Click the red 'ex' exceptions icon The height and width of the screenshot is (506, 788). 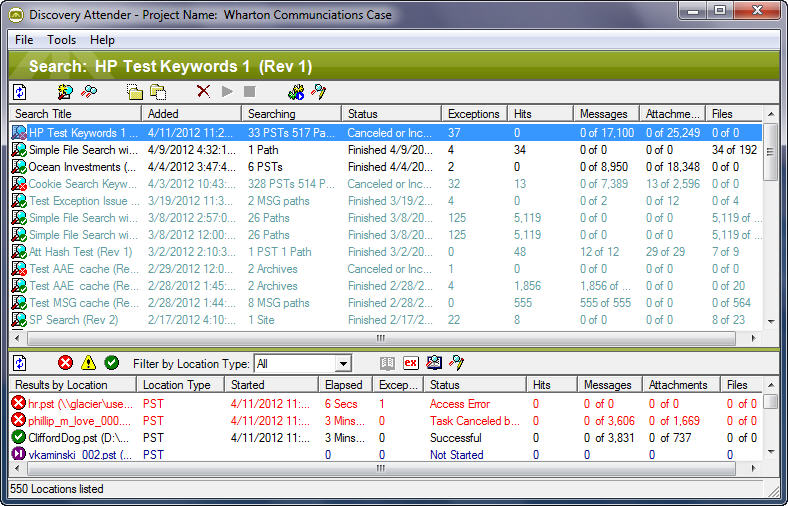click(x=411, y=363)
